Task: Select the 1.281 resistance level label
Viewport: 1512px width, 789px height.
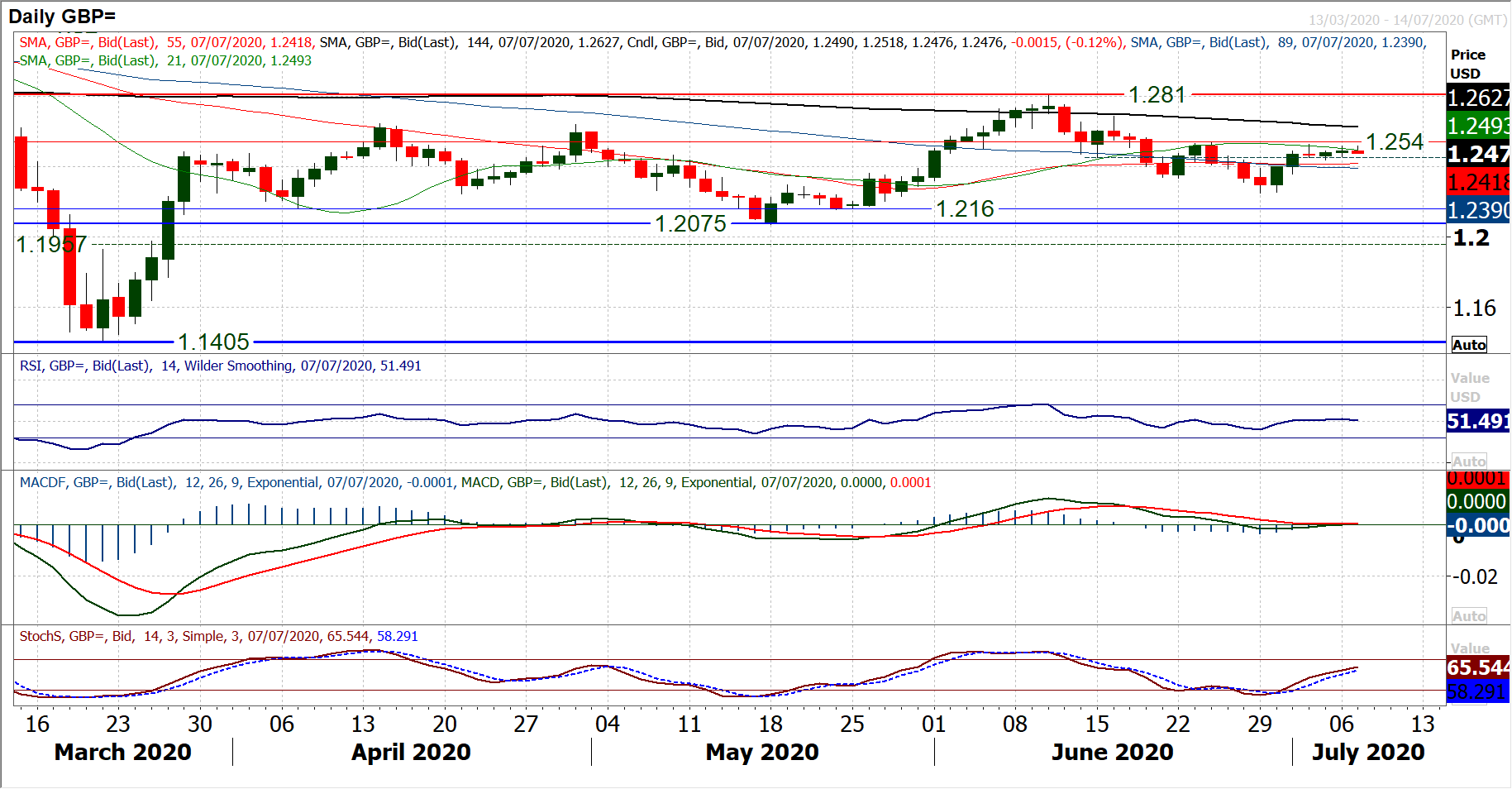Action: (x=1157, y=95)
